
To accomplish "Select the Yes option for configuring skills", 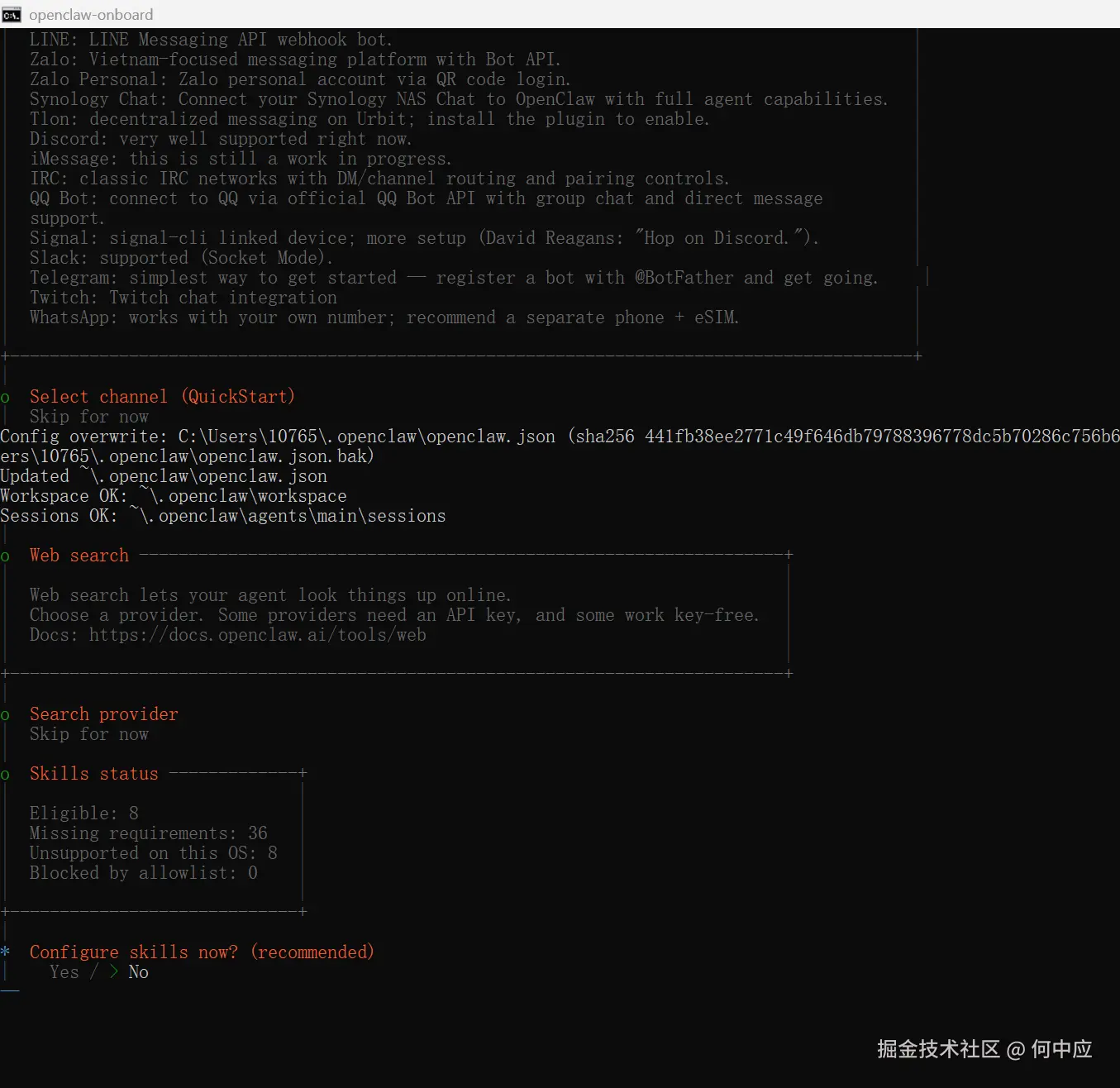I will tap(64, 972).
